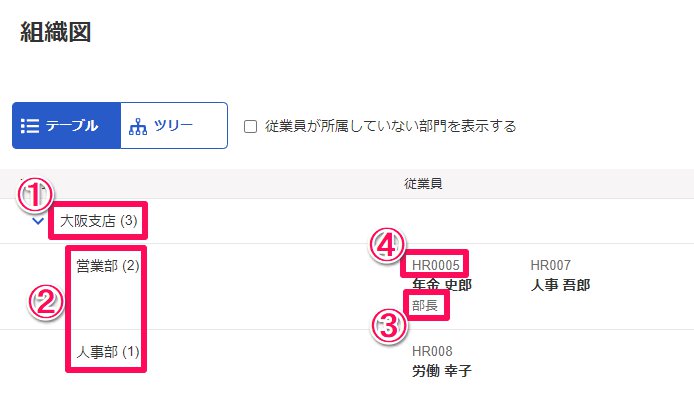The width and height of the screenshot is (694, 395).
Task: Open employee 年金 史郎
Action: (x=442, y=285)
